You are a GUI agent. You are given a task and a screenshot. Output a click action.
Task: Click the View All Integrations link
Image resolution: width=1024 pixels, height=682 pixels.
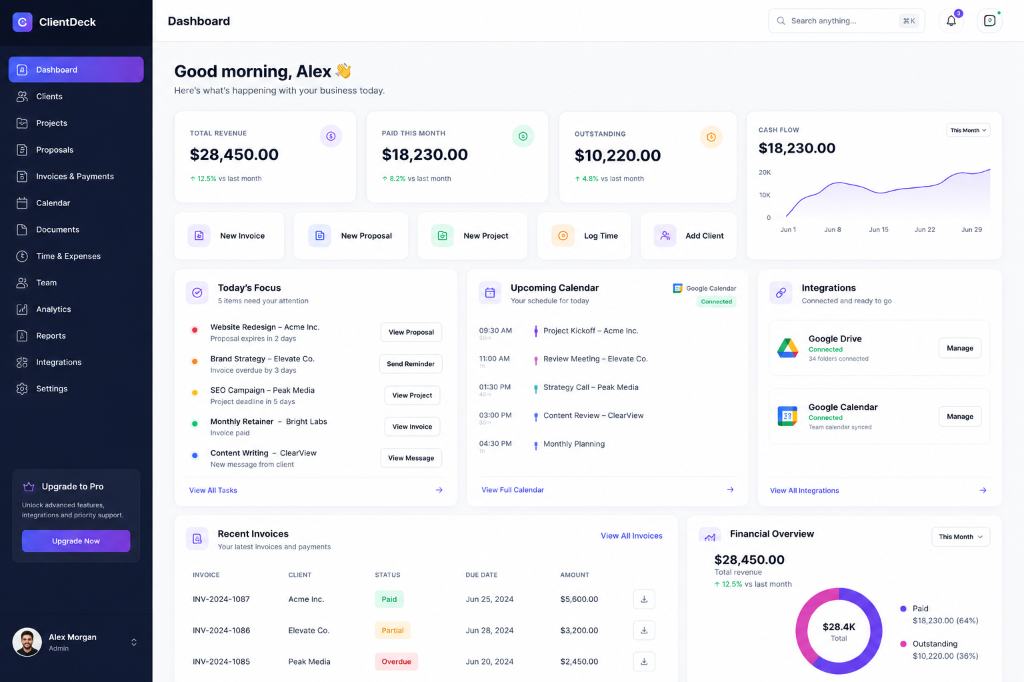(x=805, y=491)
